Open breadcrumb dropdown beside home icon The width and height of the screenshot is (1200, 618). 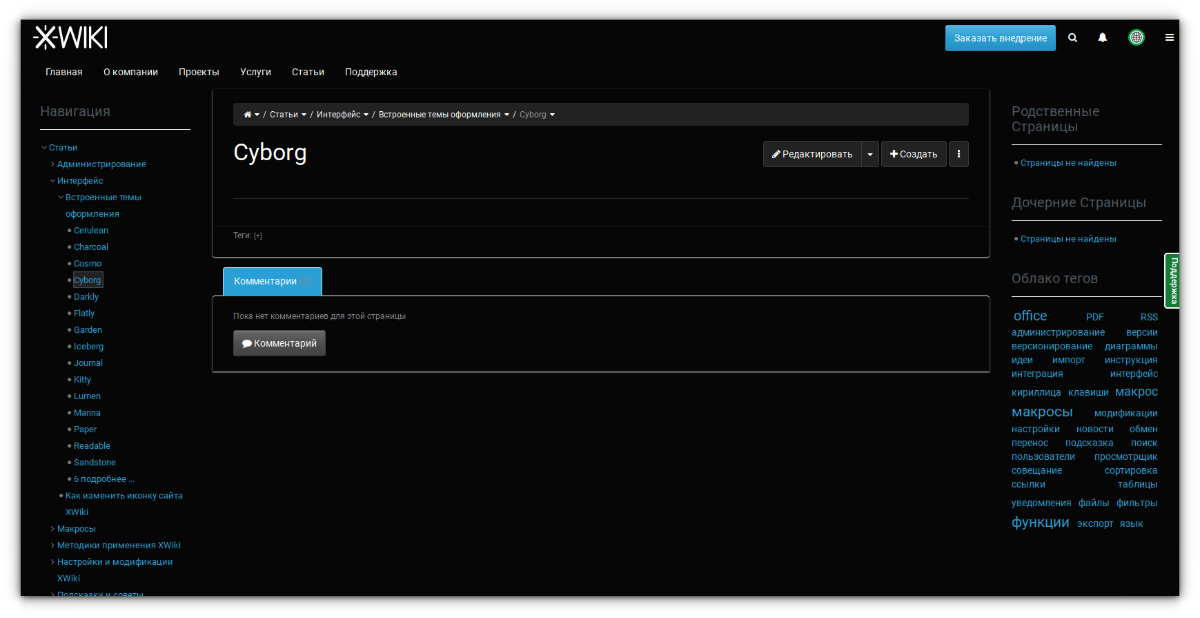tap(257, 115)
